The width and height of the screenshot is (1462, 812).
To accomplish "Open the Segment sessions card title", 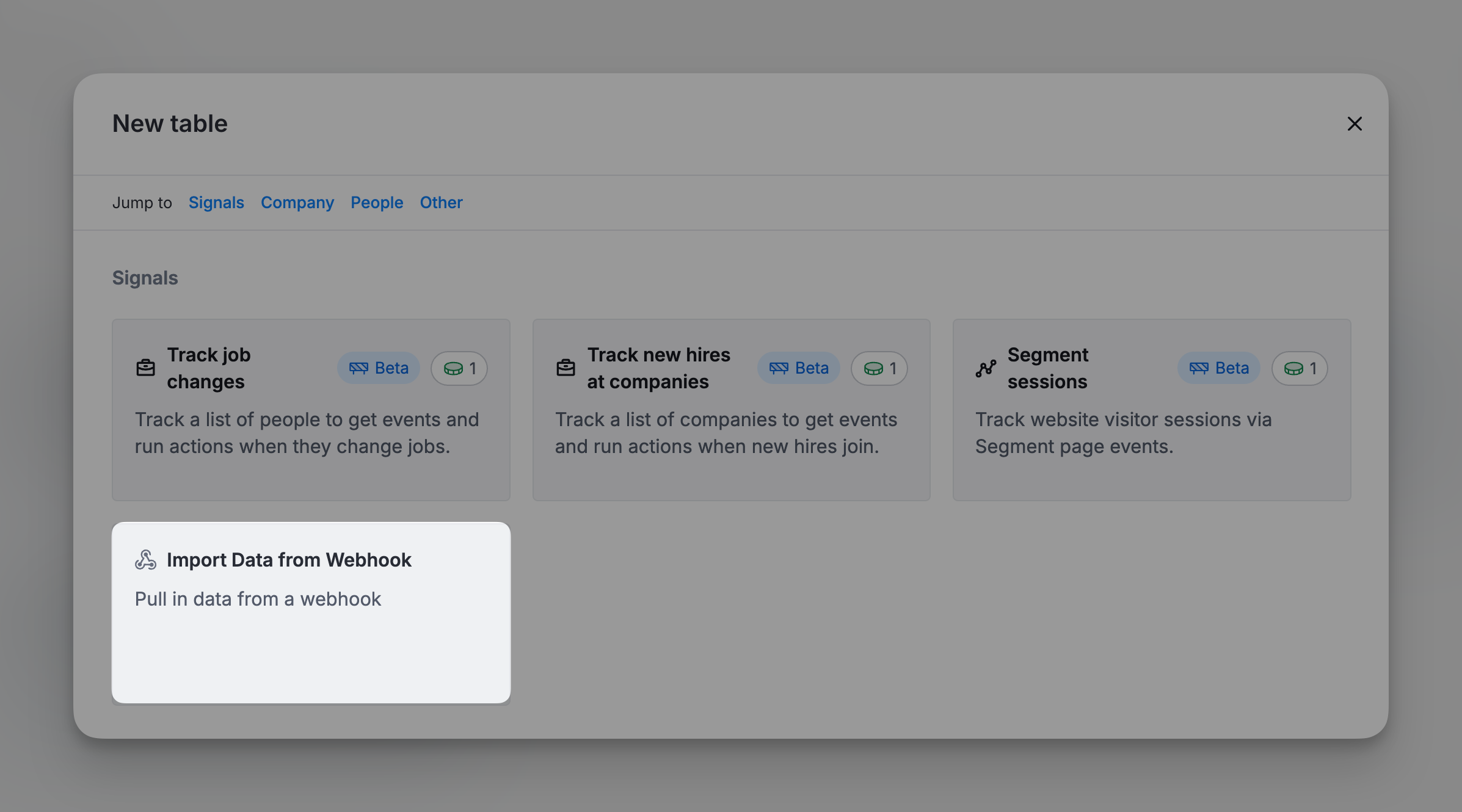I will coord(1048,368).
